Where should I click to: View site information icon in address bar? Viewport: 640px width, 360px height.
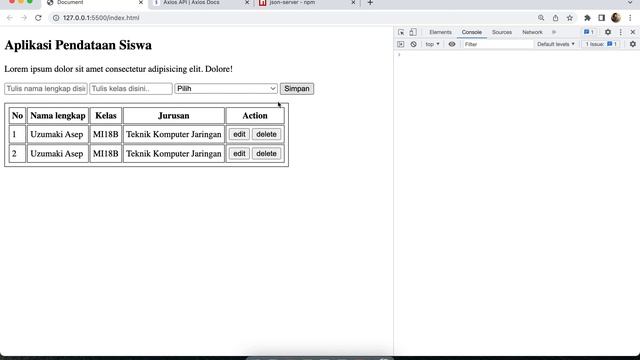point(56,18)
